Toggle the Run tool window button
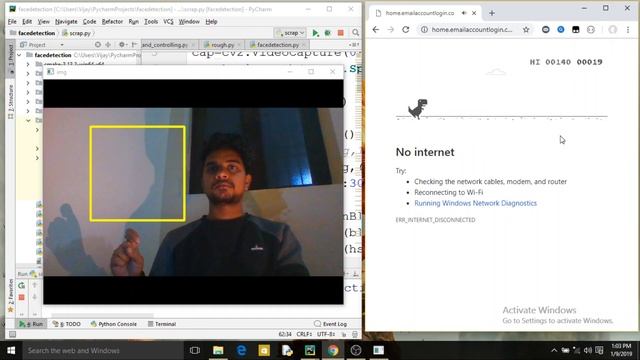640x360 pixels. tap(31, 324)
